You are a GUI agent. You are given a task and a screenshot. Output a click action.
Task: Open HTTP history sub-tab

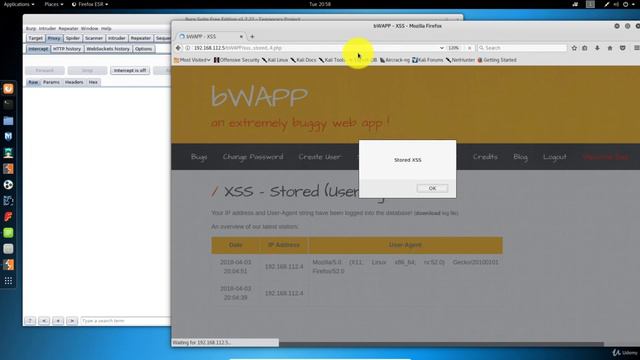tap(67, 49)
